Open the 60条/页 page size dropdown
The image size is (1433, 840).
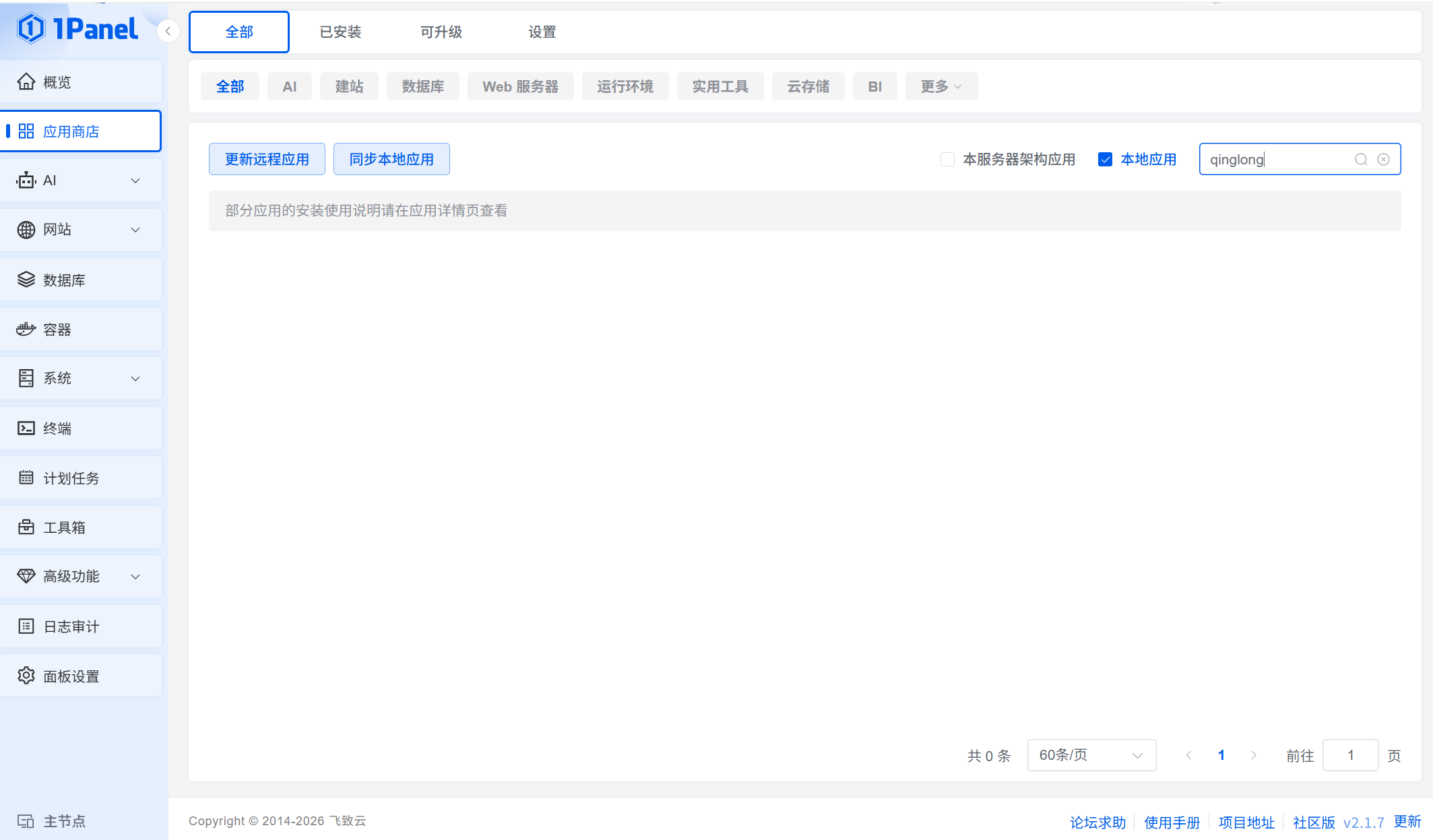click(1091, 755)
